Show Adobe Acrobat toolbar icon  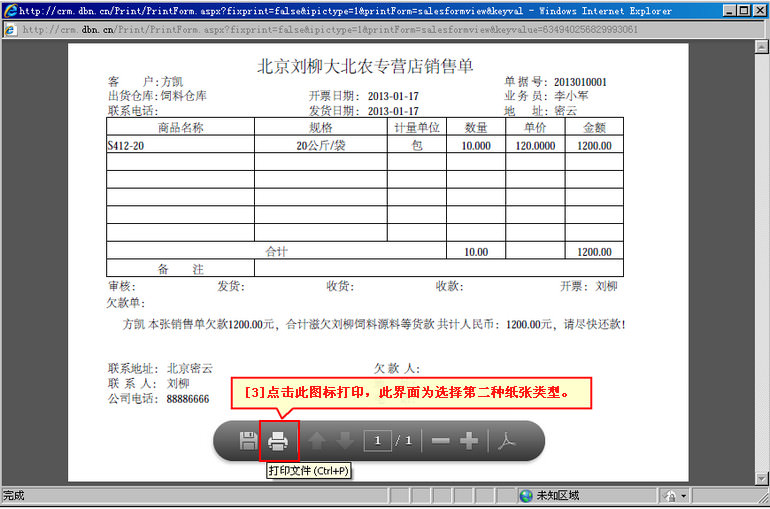coord(507,441)
